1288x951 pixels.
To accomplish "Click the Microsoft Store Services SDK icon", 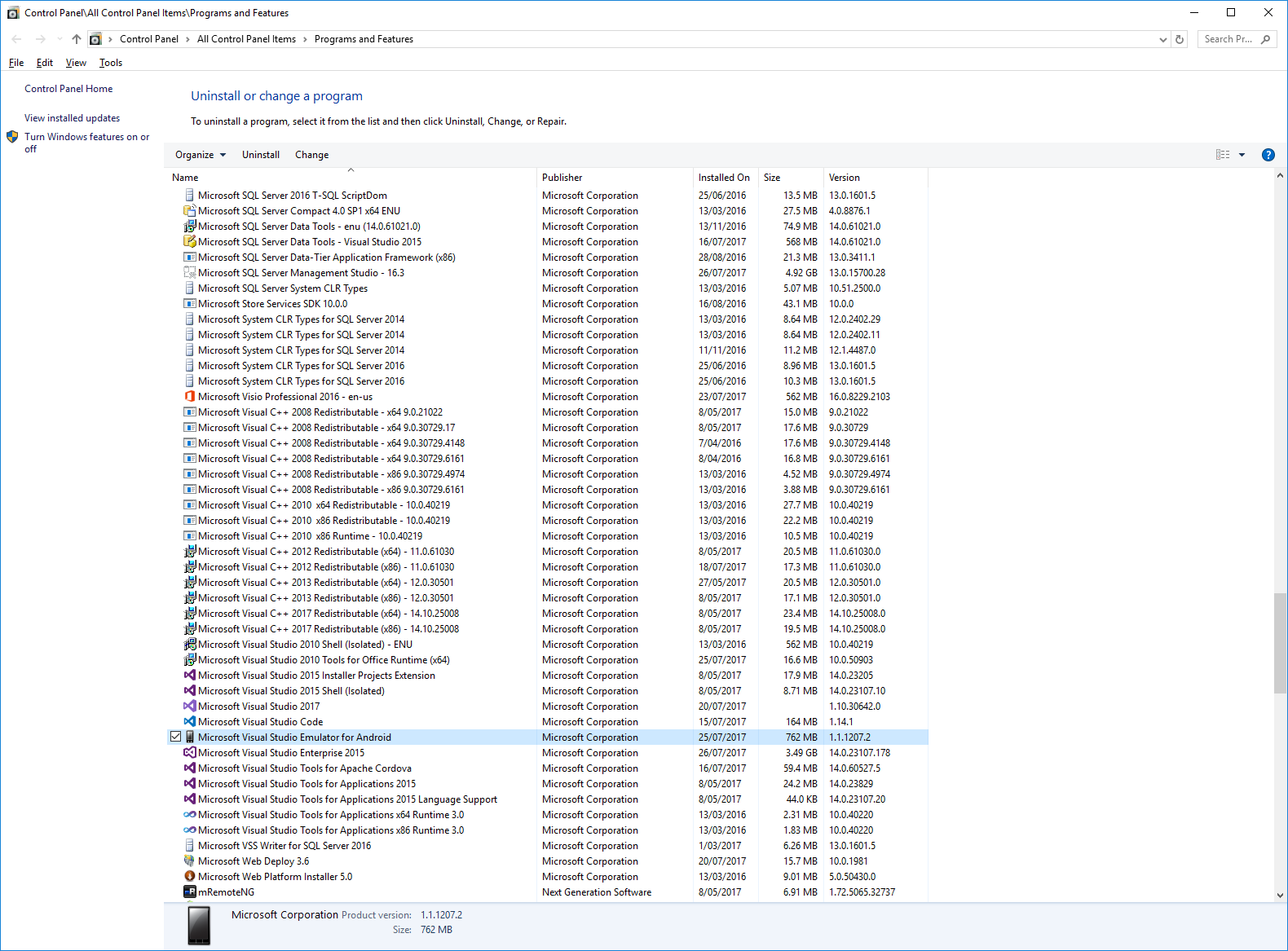I will coord(189,304).
